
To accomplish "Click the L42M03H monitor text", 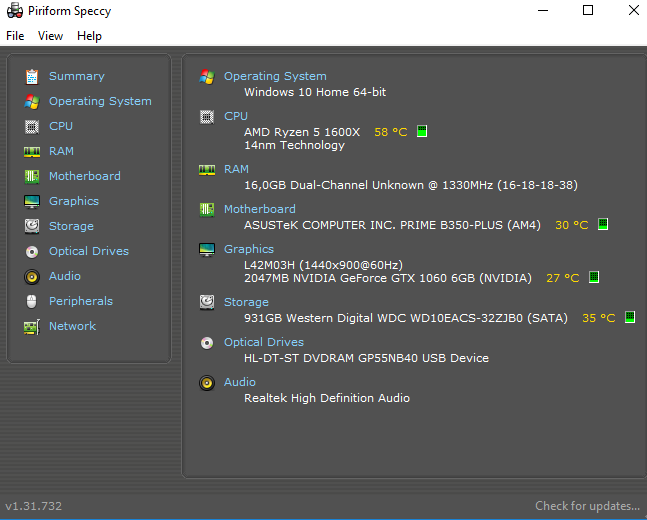I will click(324, 265).
